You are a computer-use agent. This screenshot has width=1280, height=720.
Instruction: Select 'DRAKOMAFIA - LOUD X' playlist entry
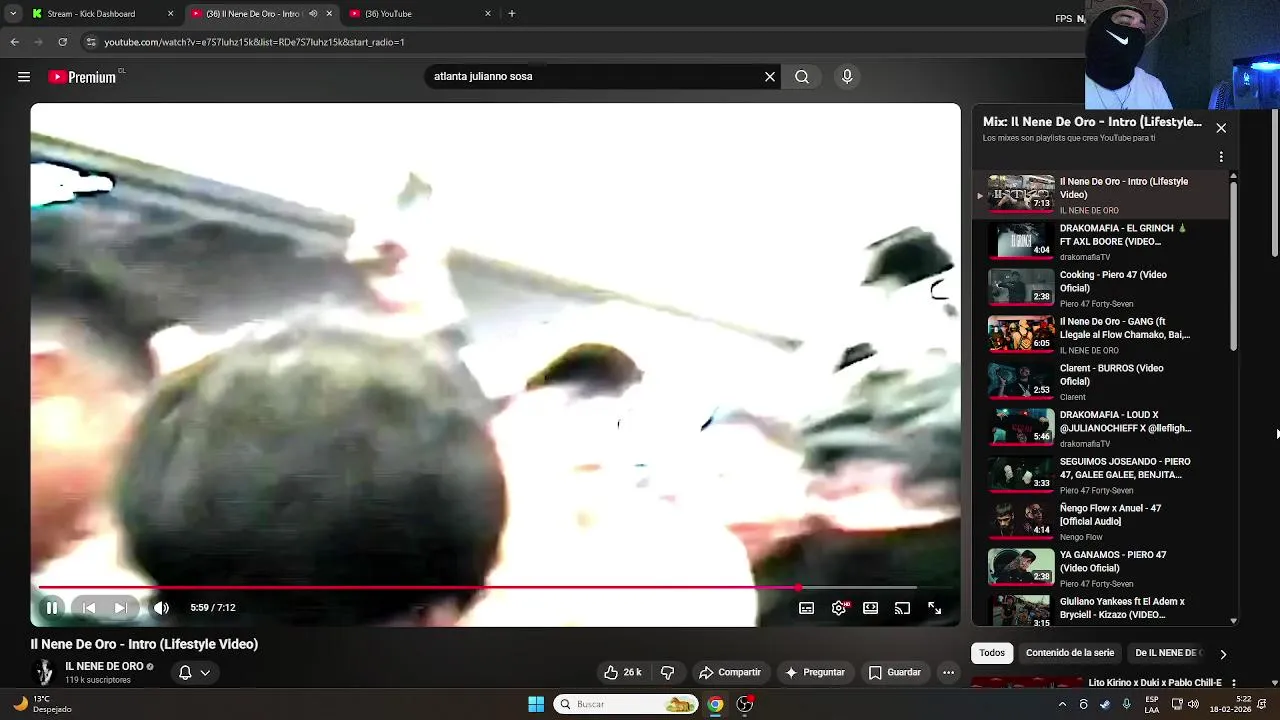[1100, 429]
